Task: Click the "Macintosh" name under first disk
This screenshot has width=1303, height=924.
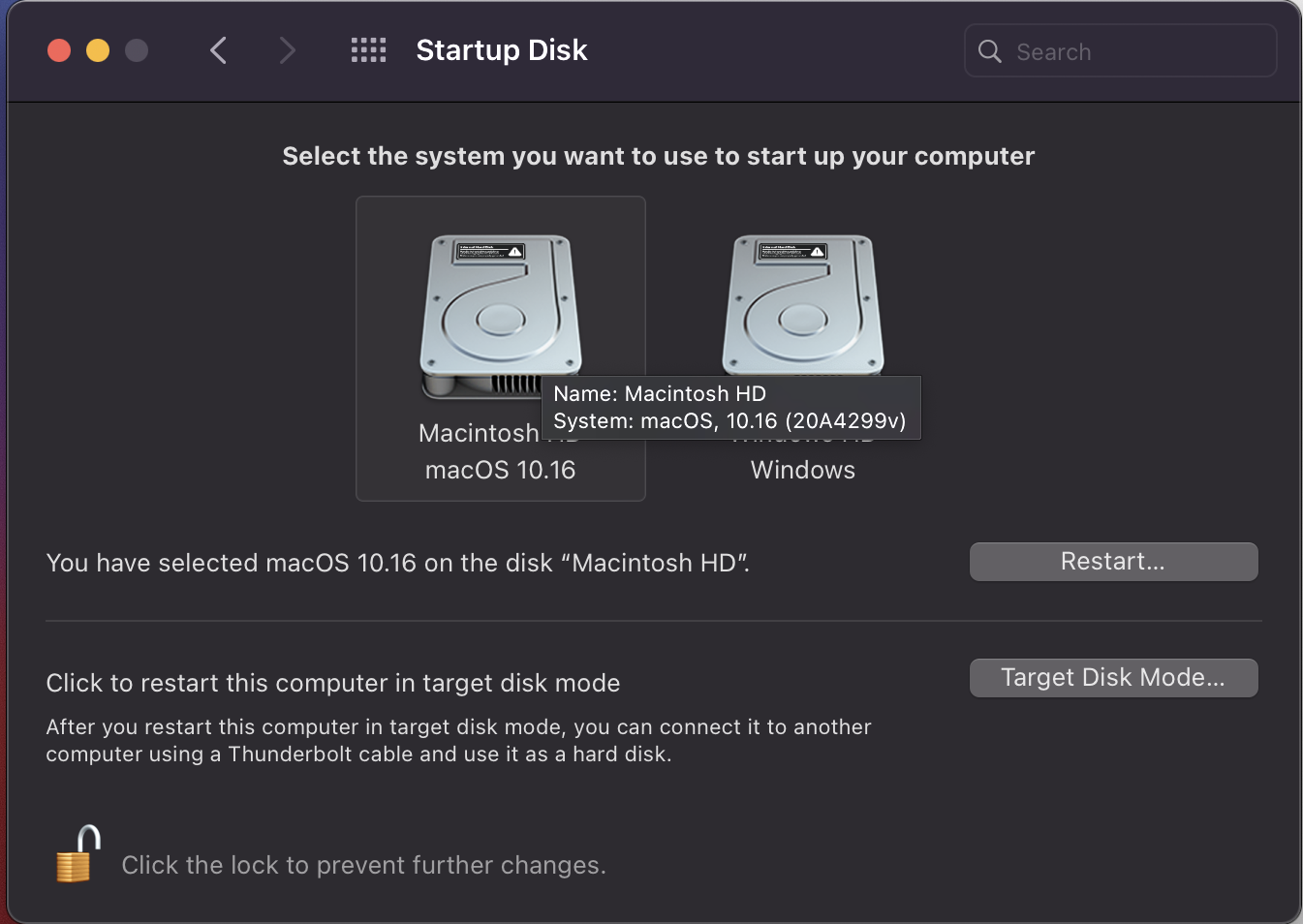Action: coord(479,433)
